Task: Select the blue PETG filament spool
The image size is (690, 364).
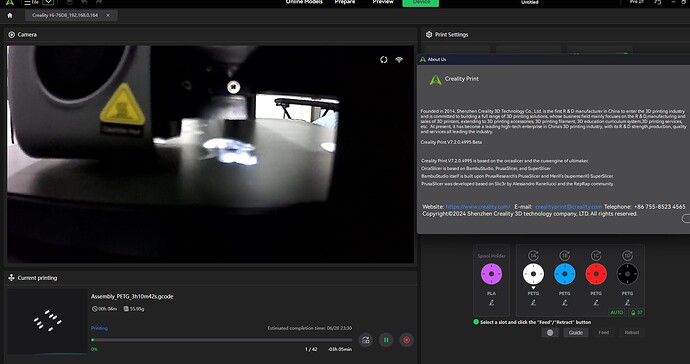Action: 565,274
